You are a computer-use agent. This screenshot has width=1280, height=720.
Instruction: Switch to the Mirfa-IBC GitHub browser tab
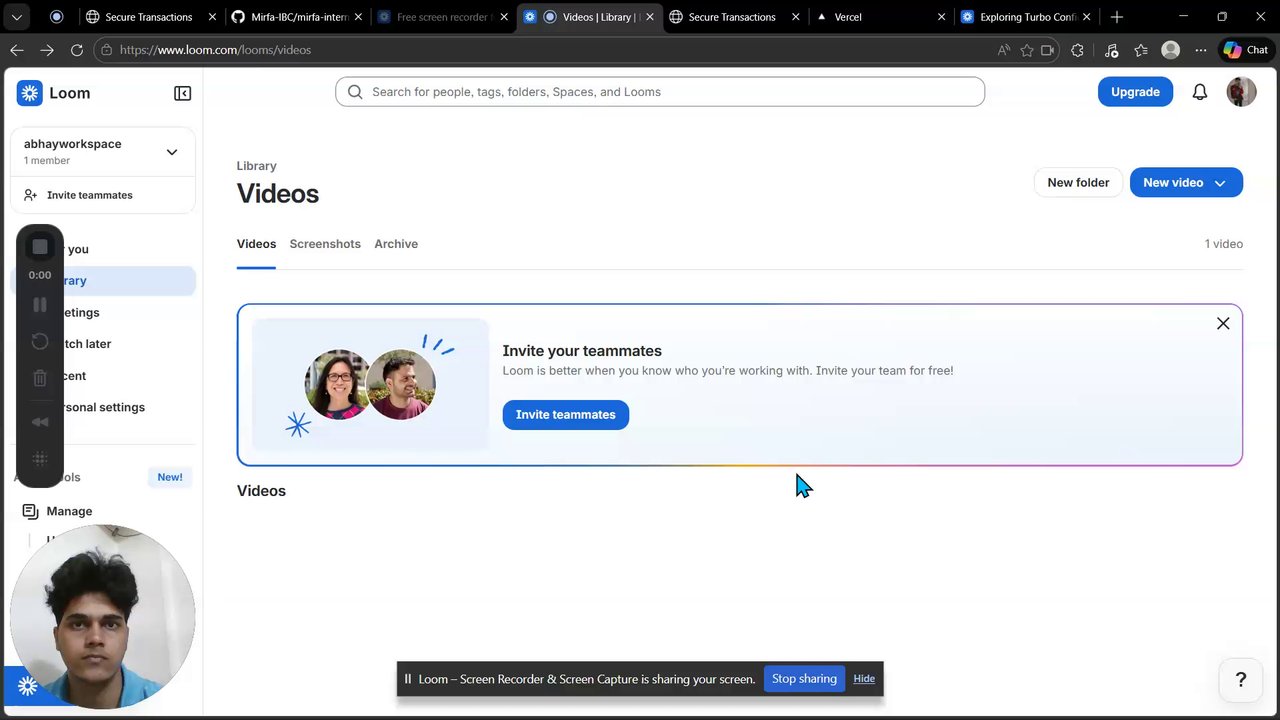(x=298, y=17)
